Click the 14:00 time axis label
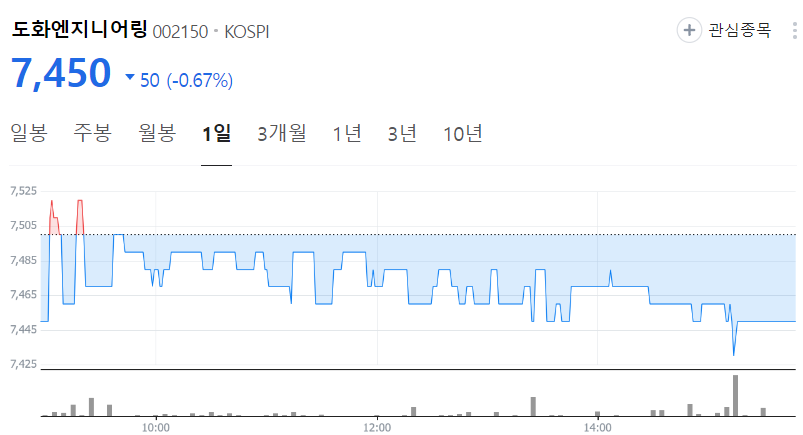The height and width of the screenshot is (435, 803). click(598, 427)
